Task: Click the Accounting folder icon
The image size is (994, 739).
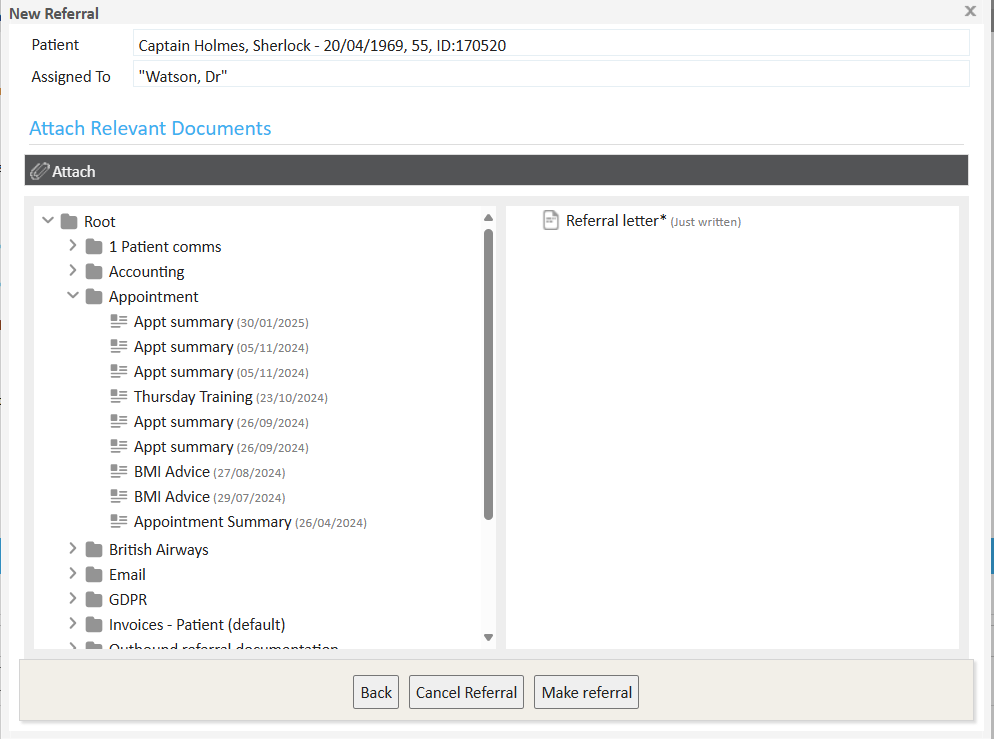Action: [x=94, y=272]
